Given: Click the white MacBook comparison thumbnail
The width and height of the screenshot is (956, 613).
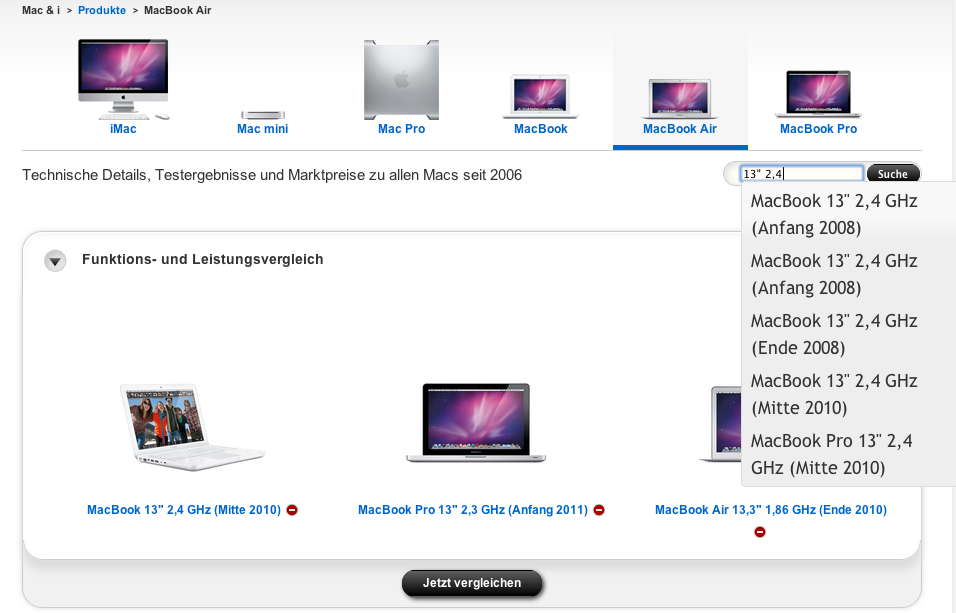Looking at the screenshot, I should (191, 427).
